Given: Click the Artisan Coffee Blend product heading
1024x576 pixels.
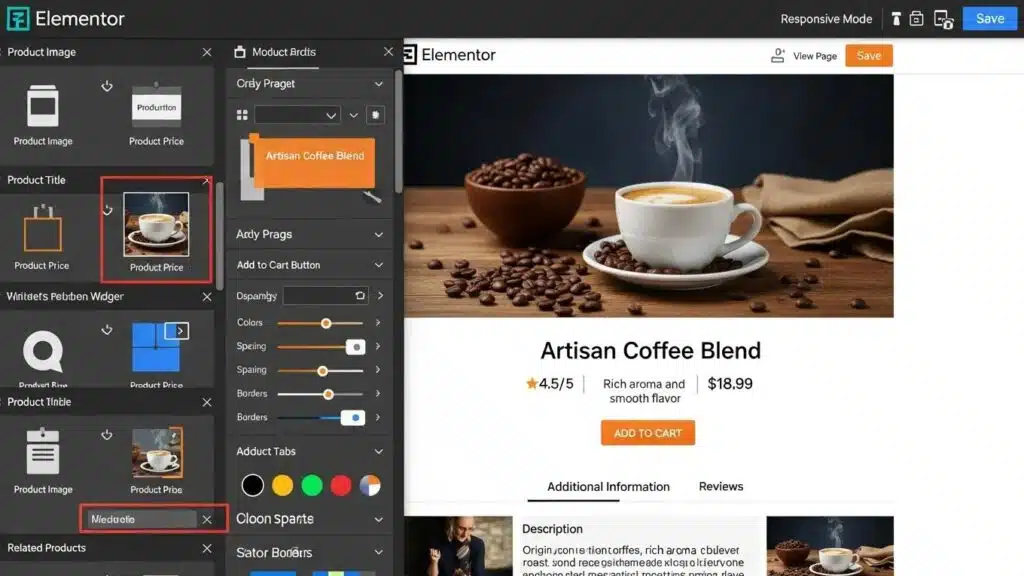Looking at the screenshot, I should [650, 351].
